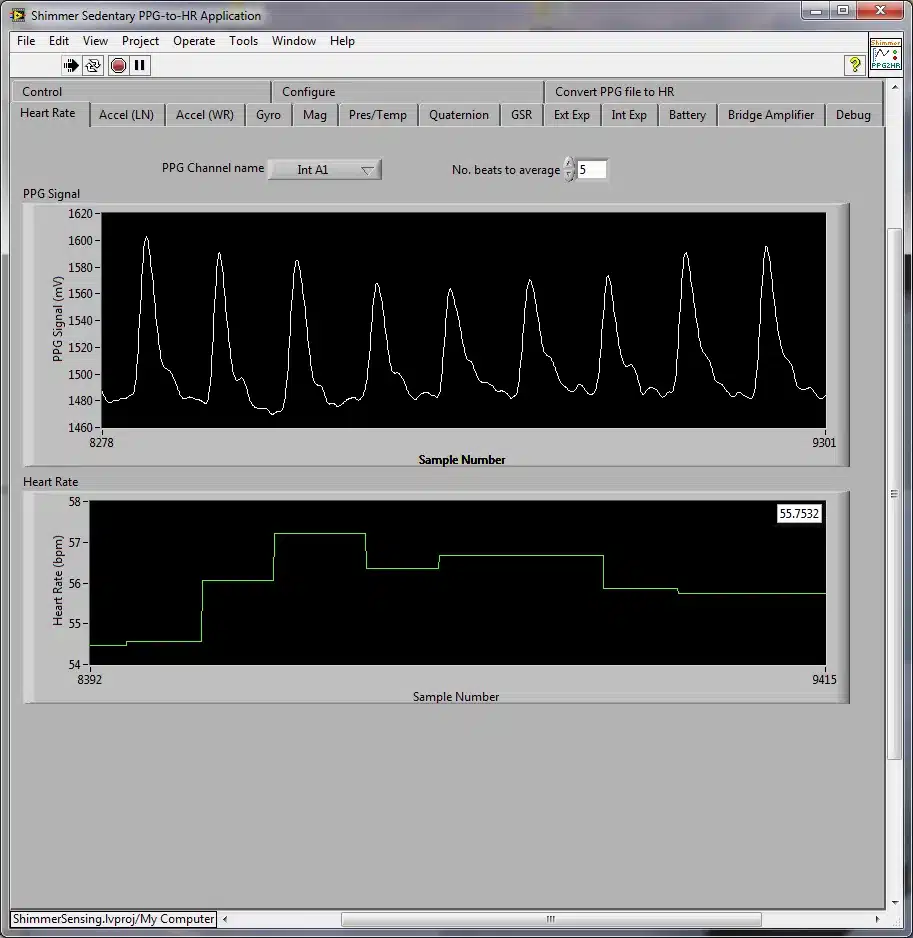Click the LabVIEW icon in the title bar

coord(18,15)
